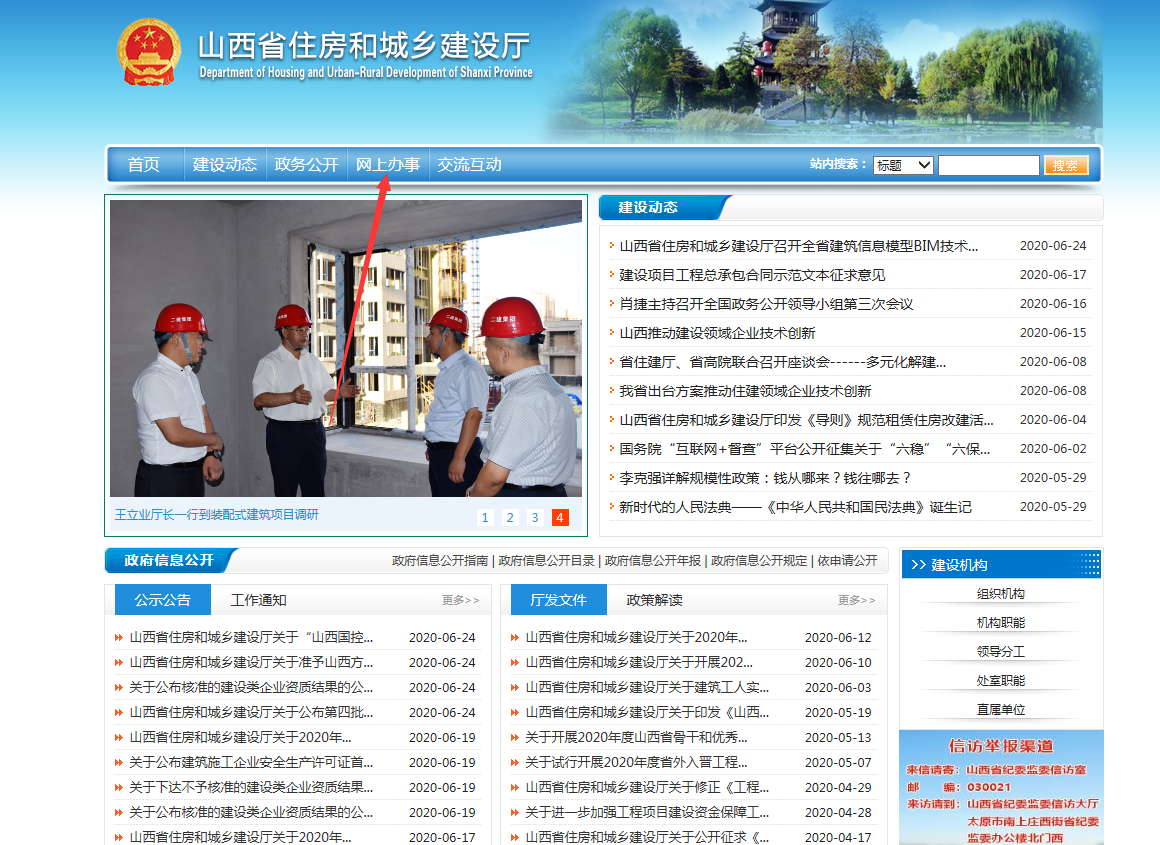Image resolution: width=1160 pixels, height=845 pixels.
Task: Select slideshow indicator number 2
Action: point(510,517)
